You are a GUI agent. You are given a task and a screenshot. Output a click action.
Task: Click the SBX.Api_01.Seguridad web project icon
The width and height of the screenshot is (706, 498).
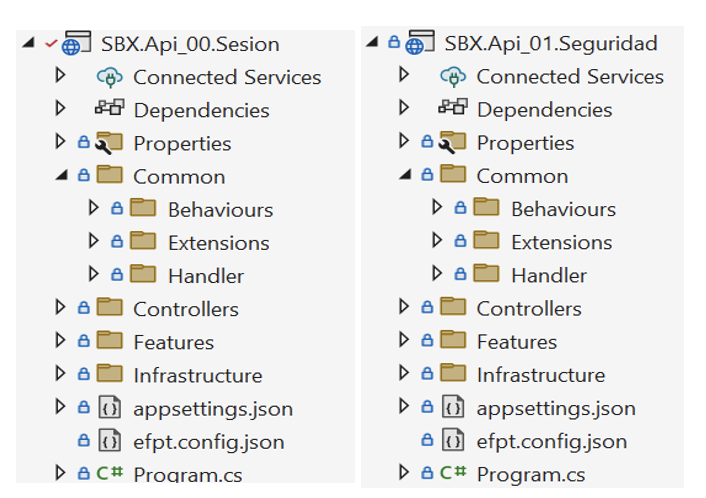point(420,42)
